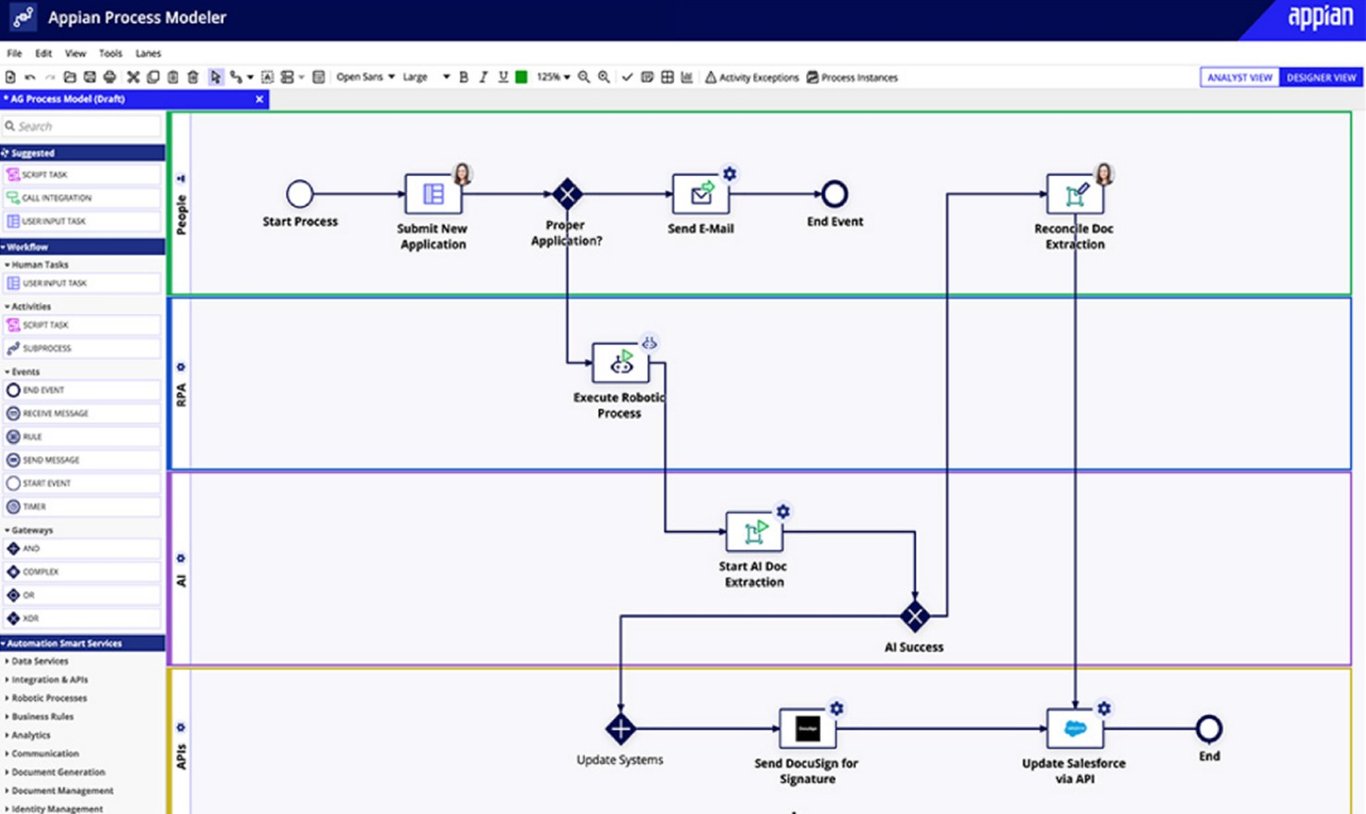Open the 125% zoom level dropdown
The height and width of the screenshot is (814, 1366).
[x=553, y=77]
